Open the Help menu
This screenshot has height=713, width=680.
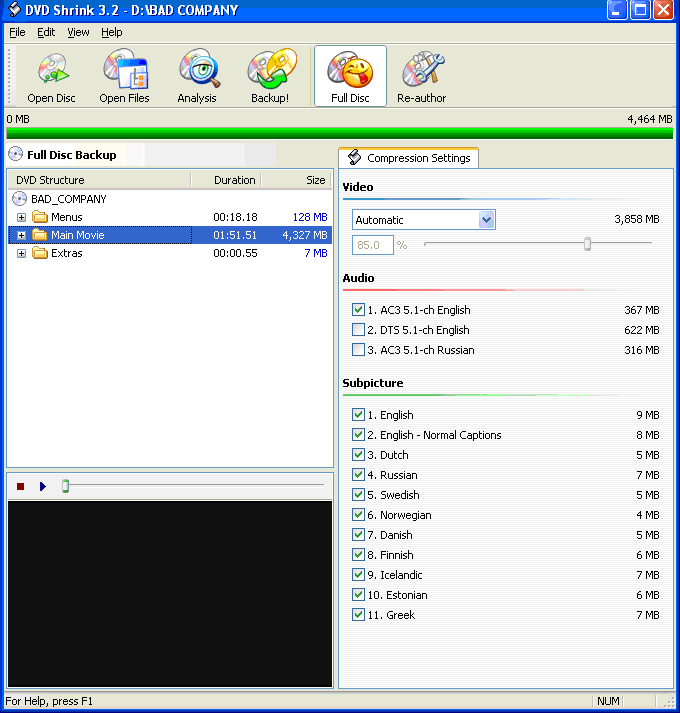111,32
